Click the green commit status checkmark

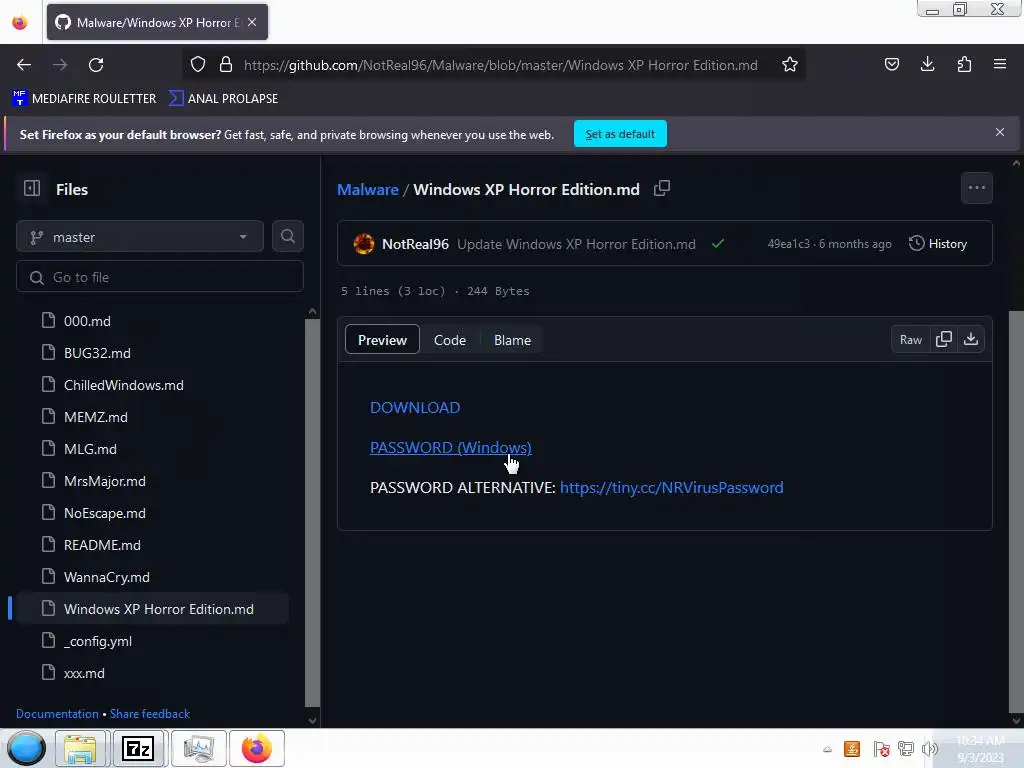pos(718,244)
